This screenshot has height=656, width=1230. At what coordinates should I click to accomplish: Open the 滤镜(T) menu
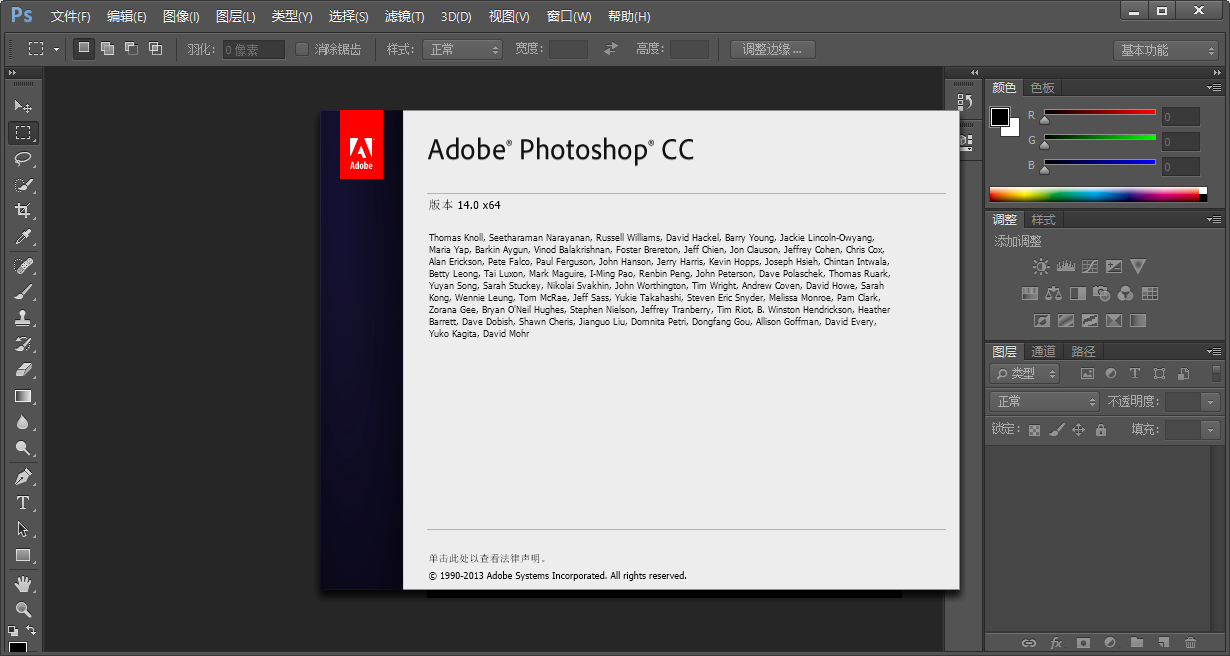pyautogui.click(x=404, y=17)
